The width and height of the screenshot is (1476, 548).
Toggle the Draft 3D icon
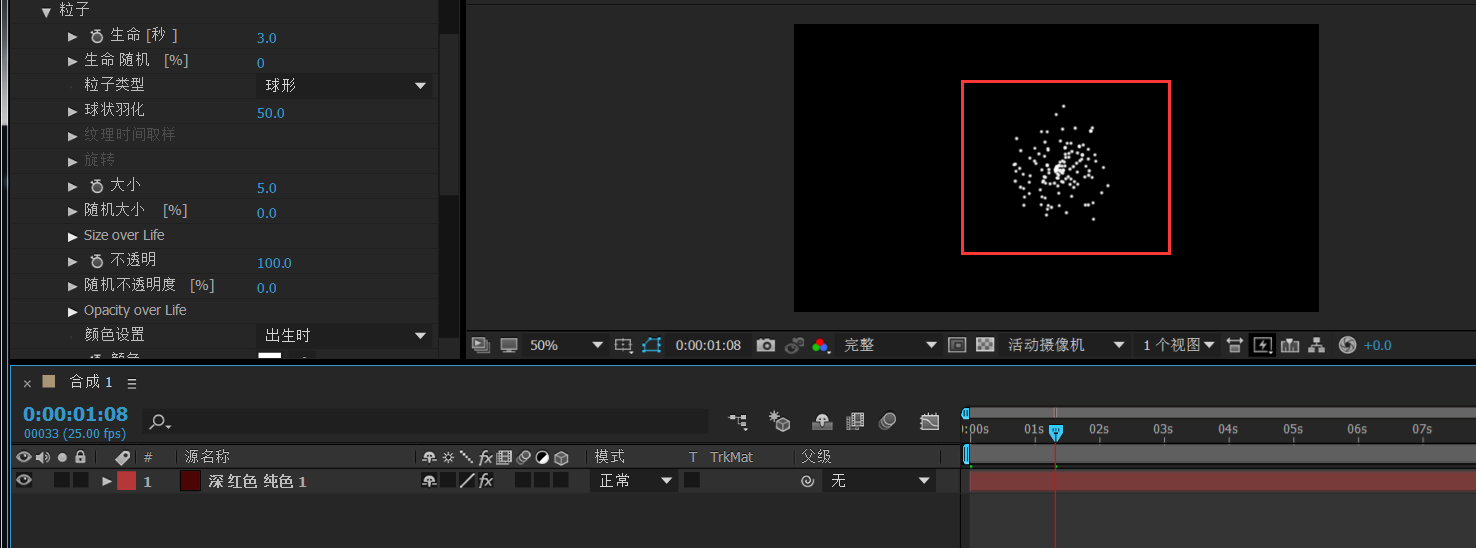(780, 422)
